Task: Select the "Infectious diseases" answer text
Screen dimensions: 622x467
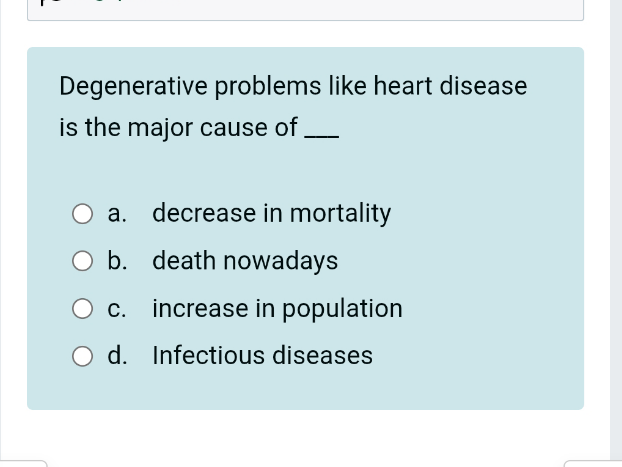Action: [262, 356]
